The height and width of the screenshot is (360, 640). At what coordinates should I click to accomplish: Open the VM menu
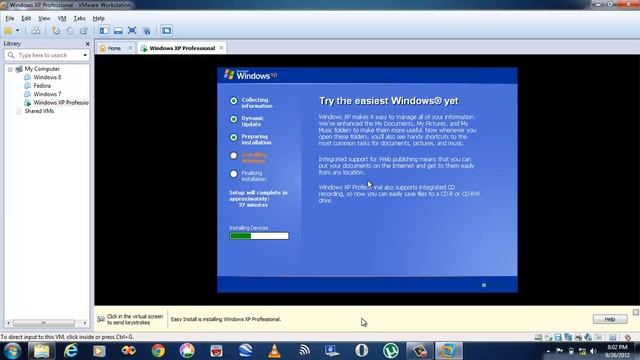[62, 18]
